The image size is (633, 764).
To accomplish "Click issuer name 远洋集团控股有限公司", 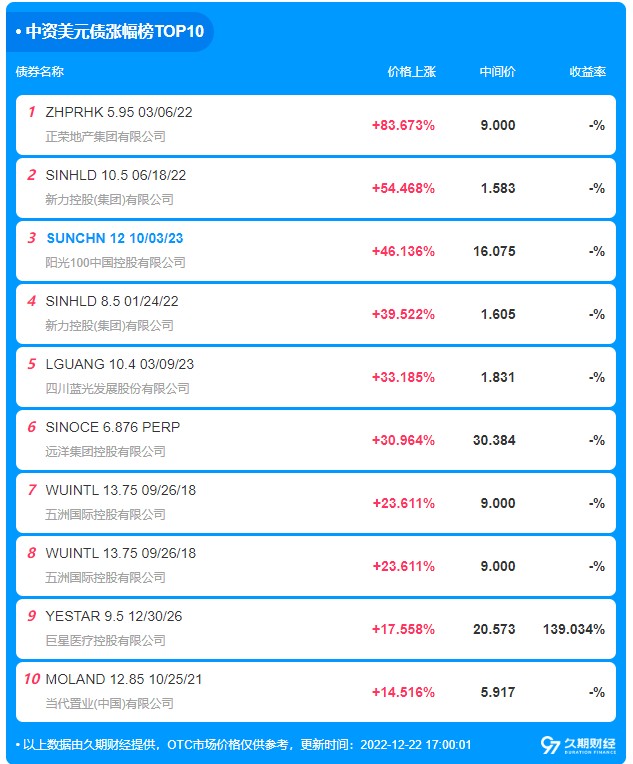I will click(105, 452).
